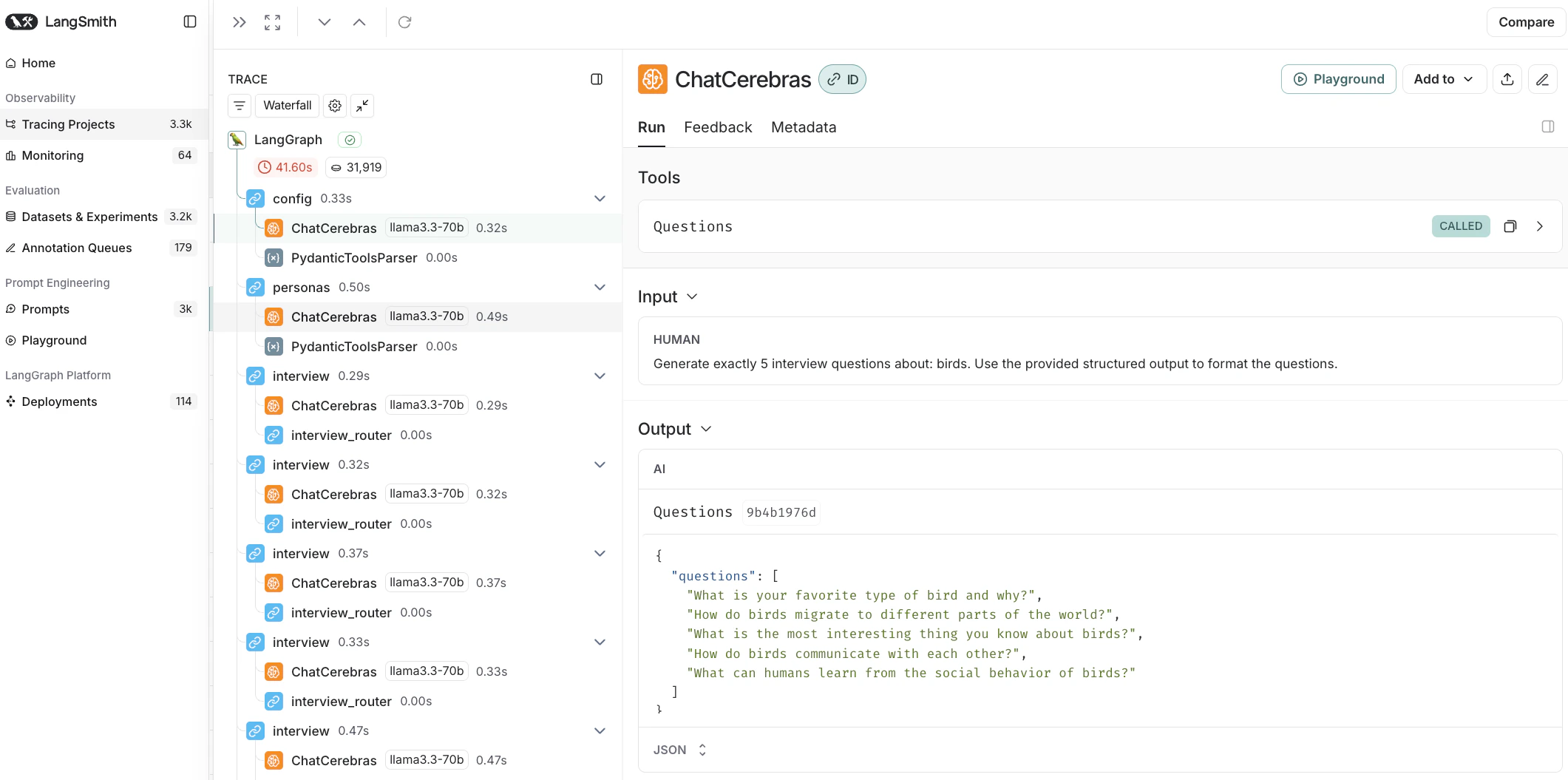
Task: Open Annotation Queues
Action: (x=104, y=248)
